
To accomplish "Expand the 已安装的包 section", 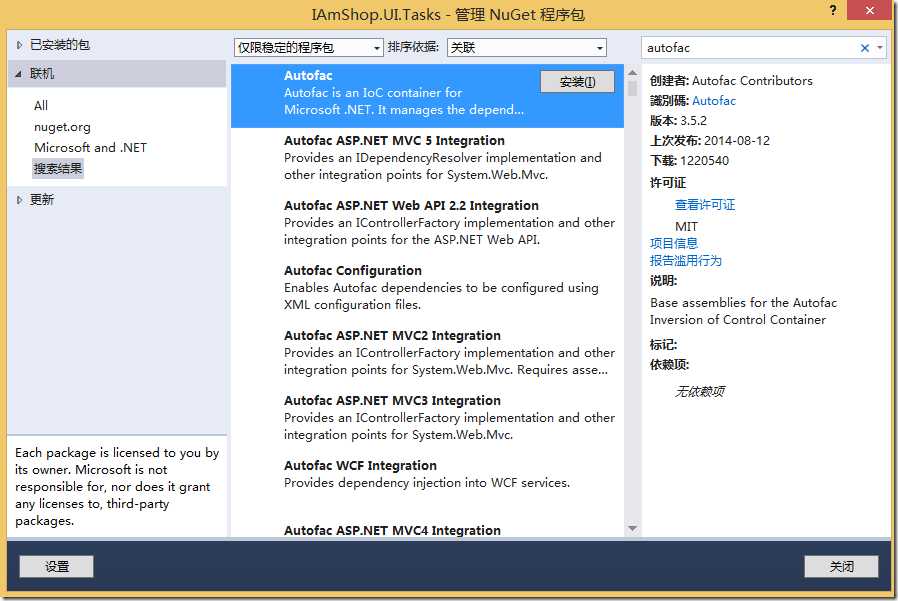I will tap(19, 45).
